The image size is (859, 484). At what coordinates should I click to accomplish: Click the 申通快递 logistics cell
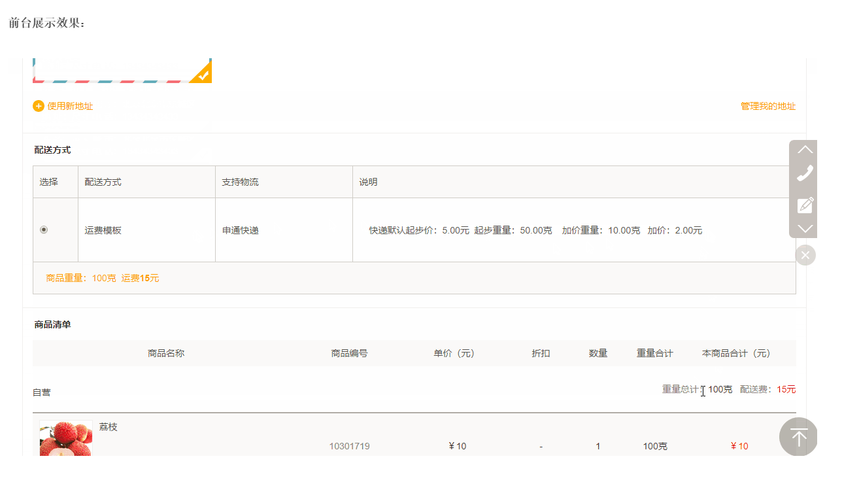(x=240, y=230)
